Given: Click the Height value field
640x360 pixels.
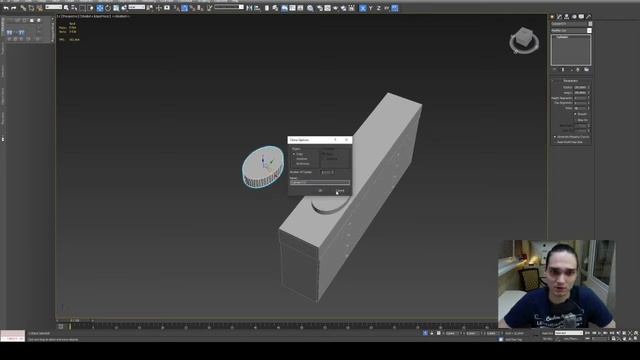Looking at the screenshot, I should coord(580,93).
